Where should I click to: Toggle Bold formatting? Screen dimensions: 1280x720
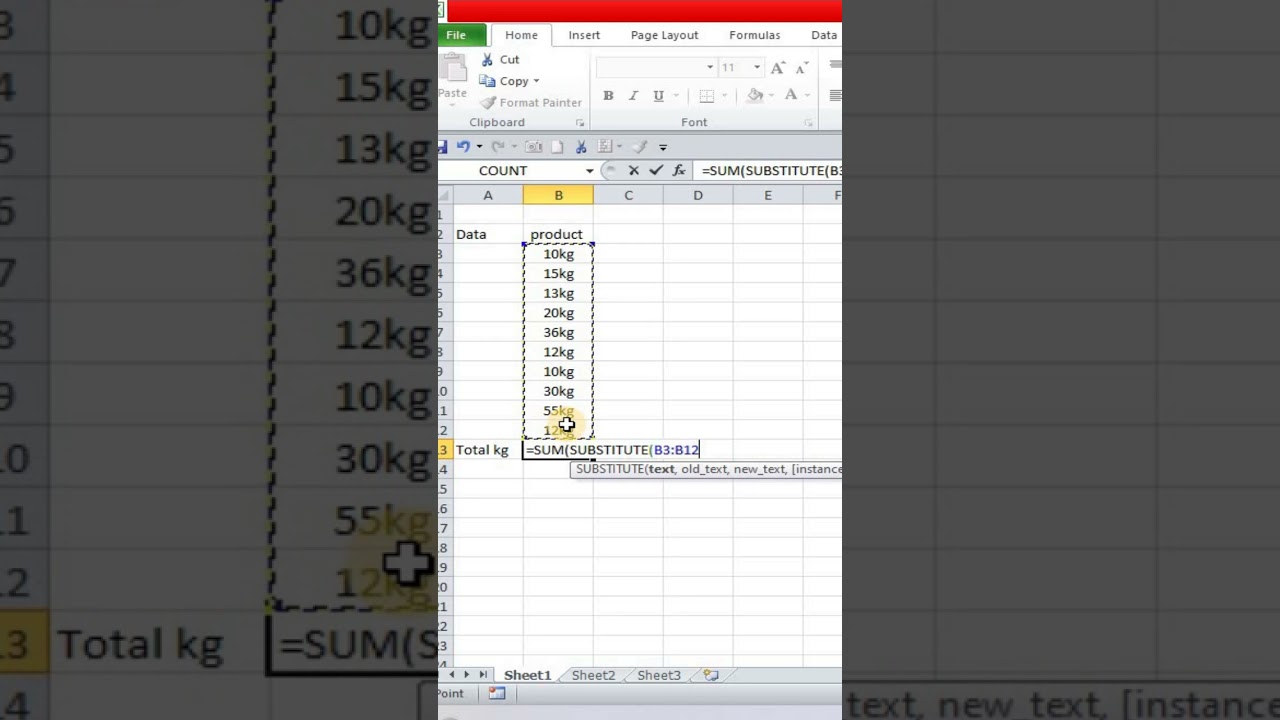coord(608,96)
